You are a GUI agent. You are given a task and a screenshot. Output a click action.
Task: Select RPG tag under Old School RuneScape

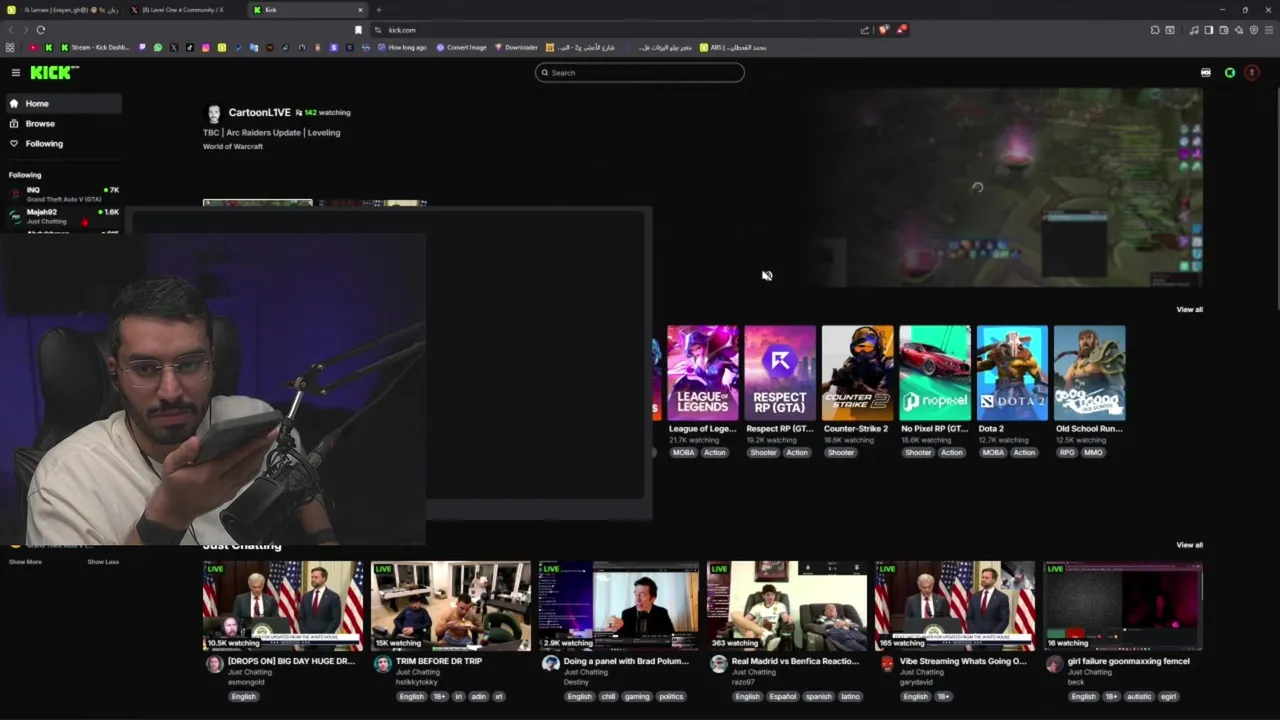[x=1067, y=453]
